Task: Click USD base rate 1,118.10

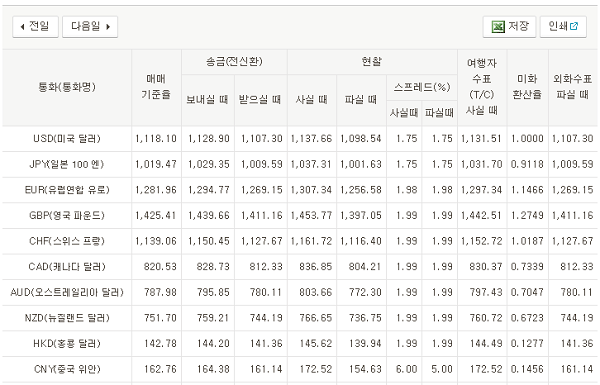Action: pos(156,139)
